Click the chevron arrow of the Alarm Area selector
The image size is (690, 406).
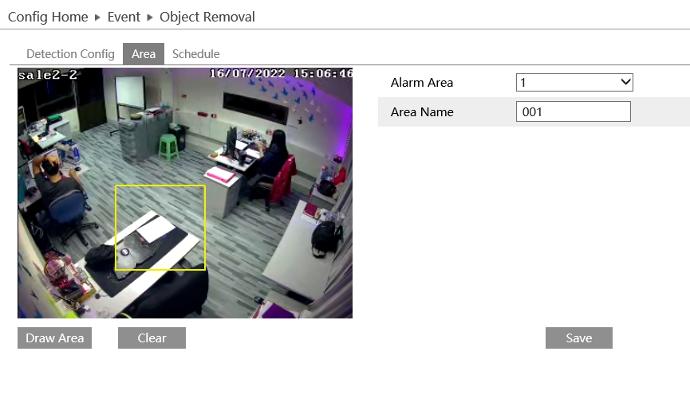(x=626, y=82)
